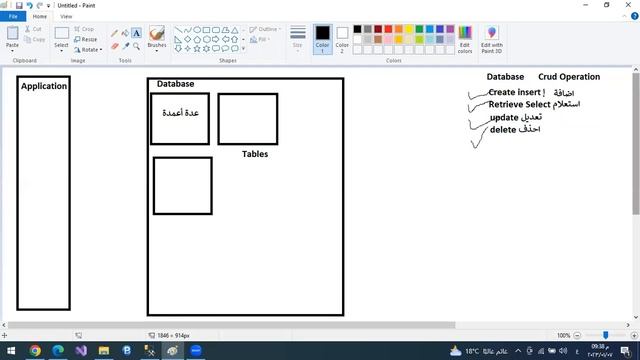Click the vertical scrollbar thumb

636,144
